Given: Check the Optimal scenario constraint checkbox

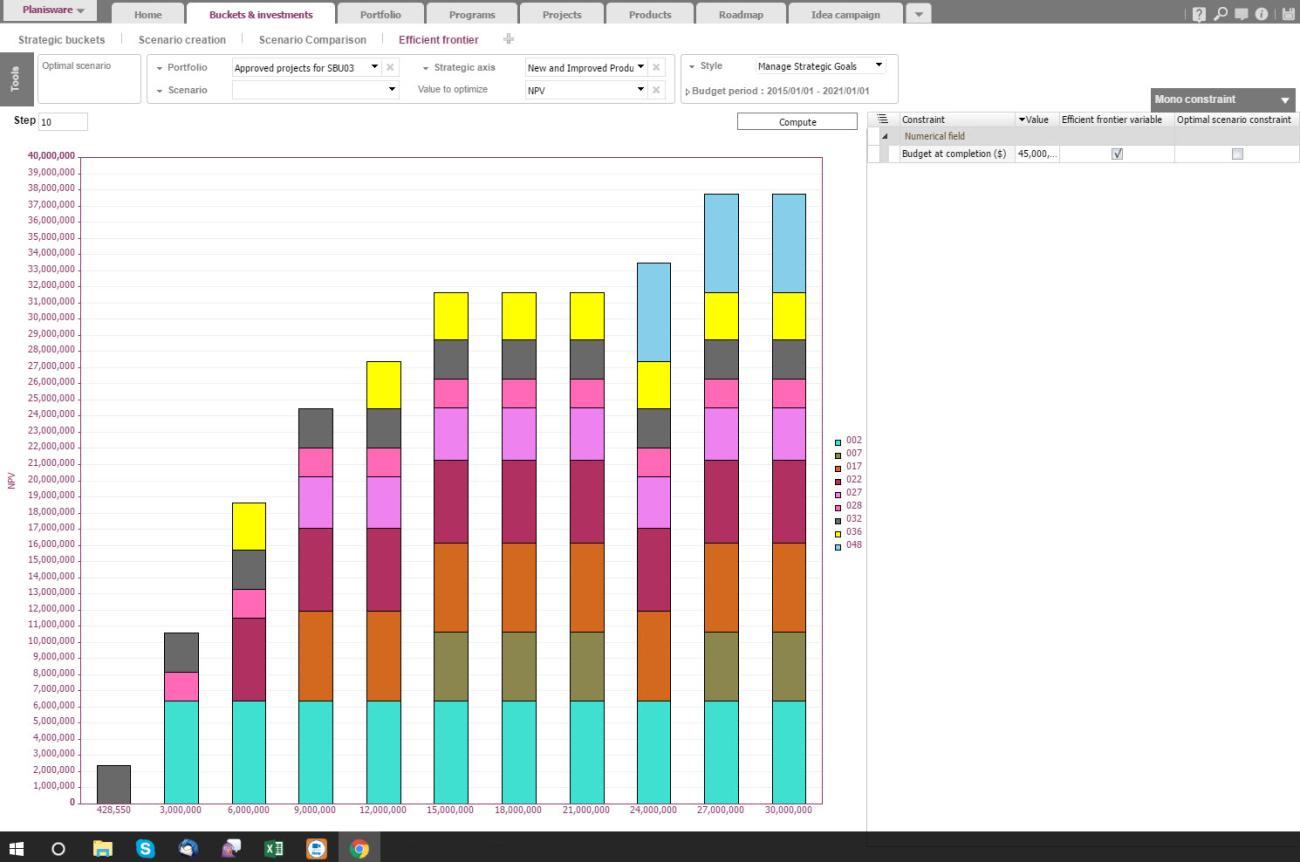Looking at the screenshot, I should pyautogui.click(x=1237, y=154).
